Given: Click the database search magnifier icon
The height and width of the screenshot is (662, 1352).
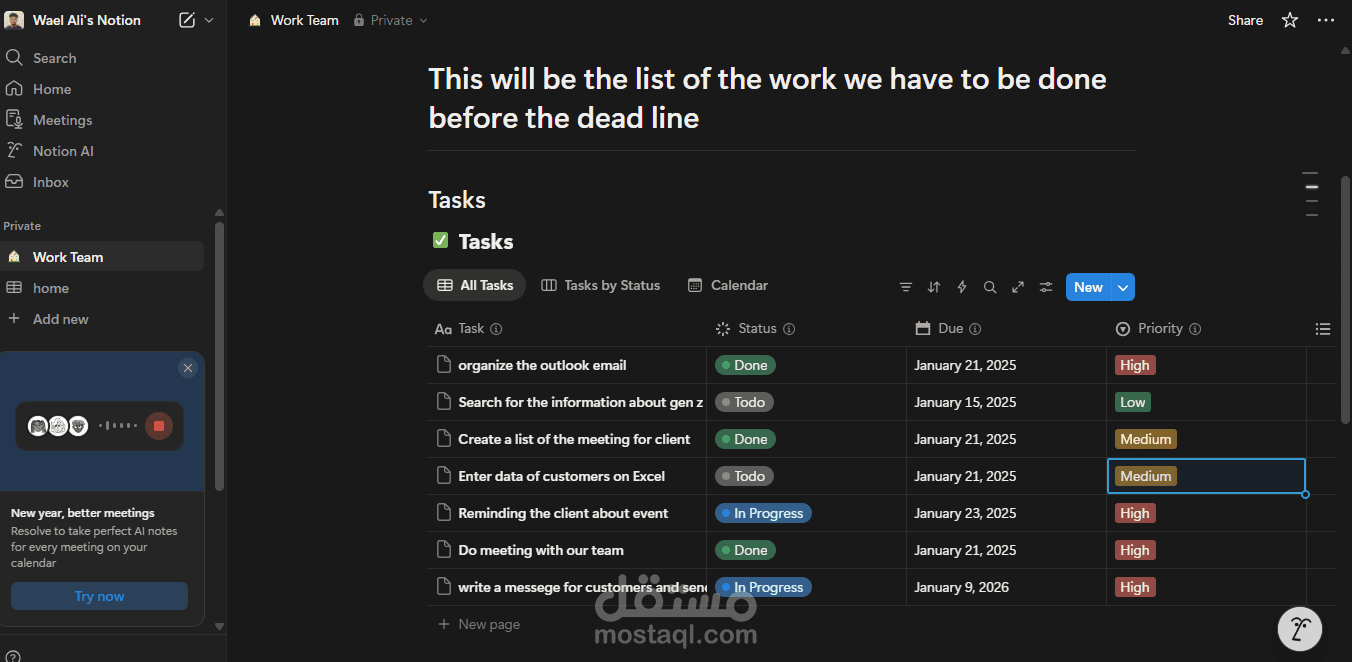Looking at the screenshot, I should (990, 287).
